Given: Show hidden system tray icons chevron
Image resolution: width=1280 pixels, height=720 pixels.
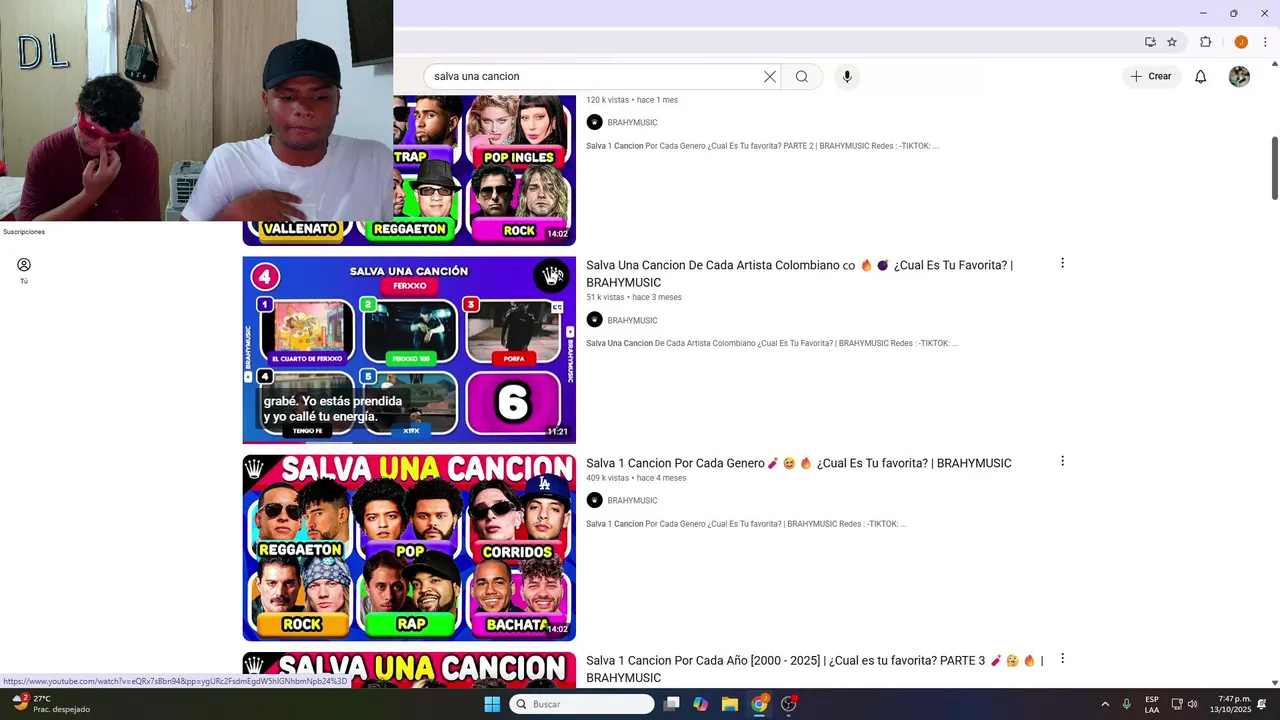Looking at the screenshot, I should [1105, 704].
